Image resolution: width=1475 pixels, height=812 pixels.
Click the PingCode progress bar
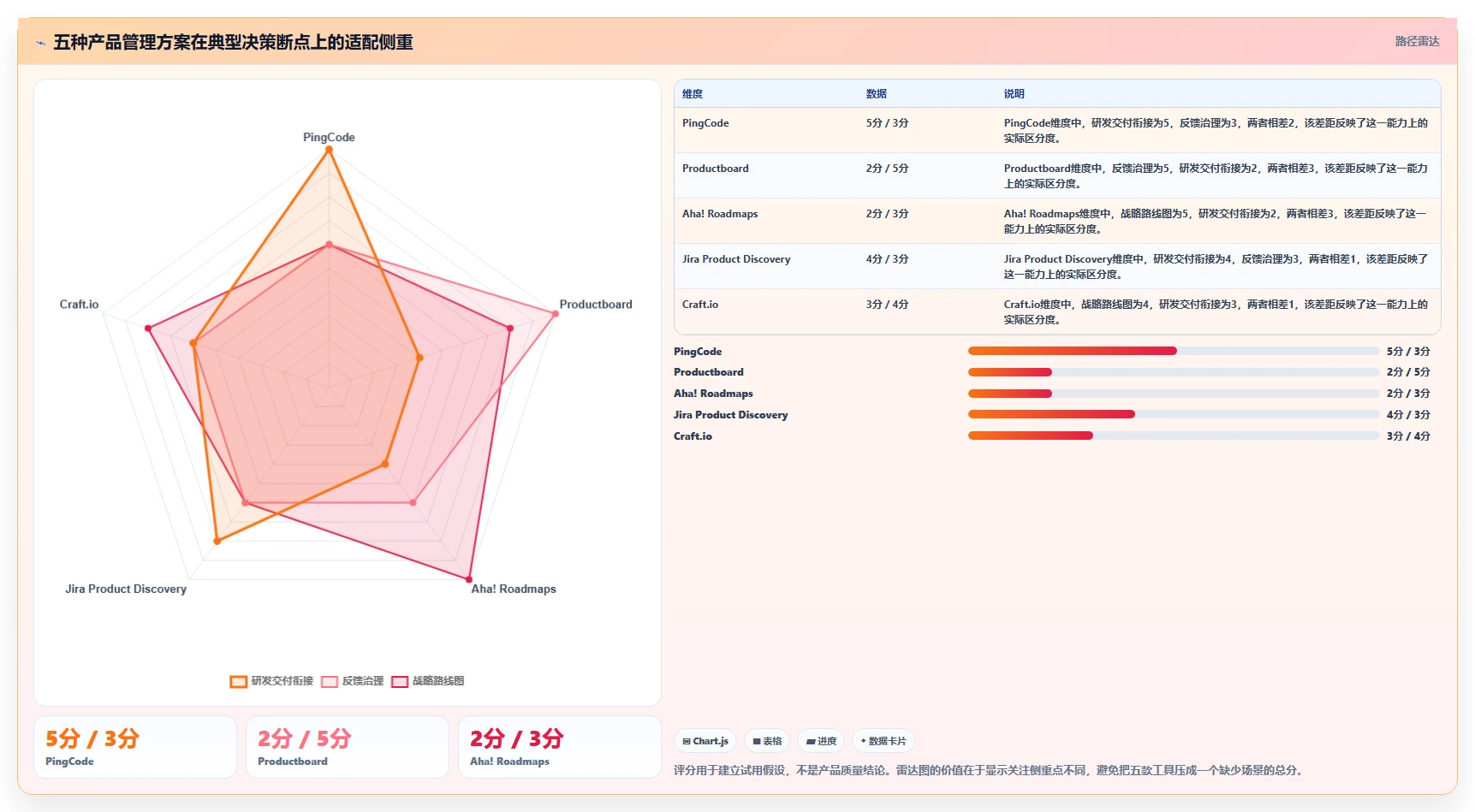point(1174,351)
